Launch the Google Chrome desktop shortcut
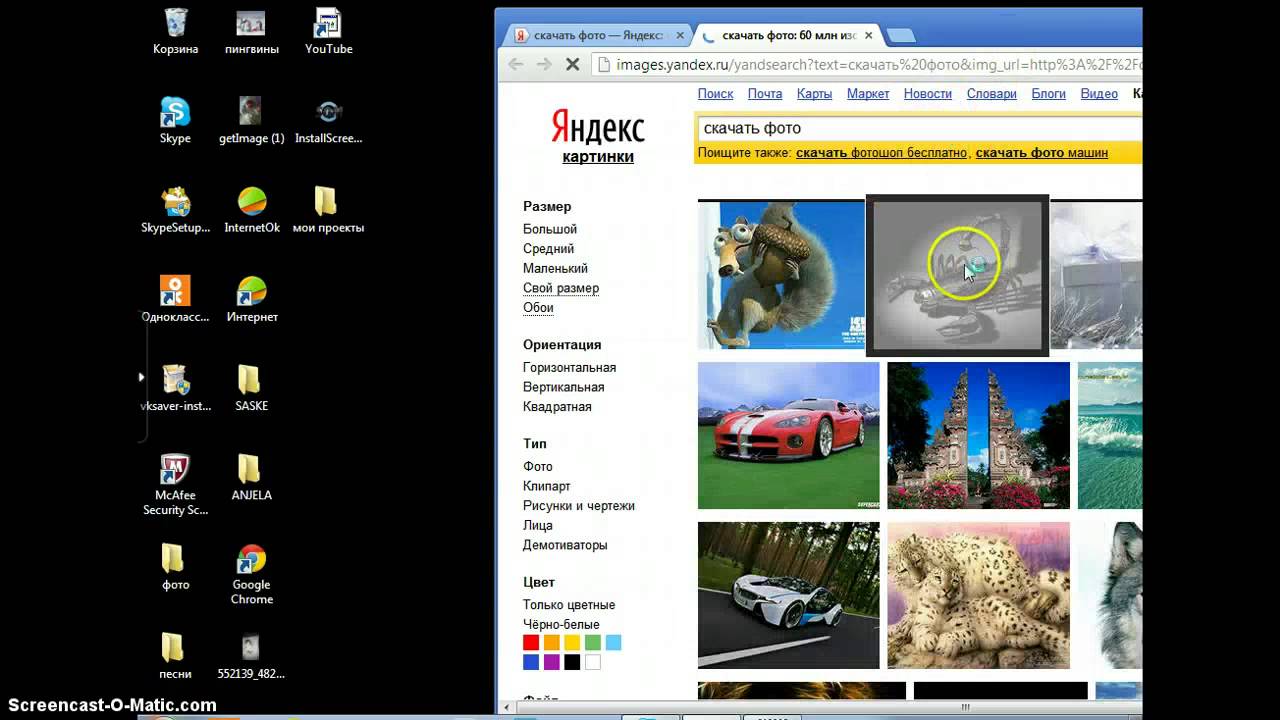Image resolution: width=1280 pixels, height=720 pixels. tap(251, 574)
